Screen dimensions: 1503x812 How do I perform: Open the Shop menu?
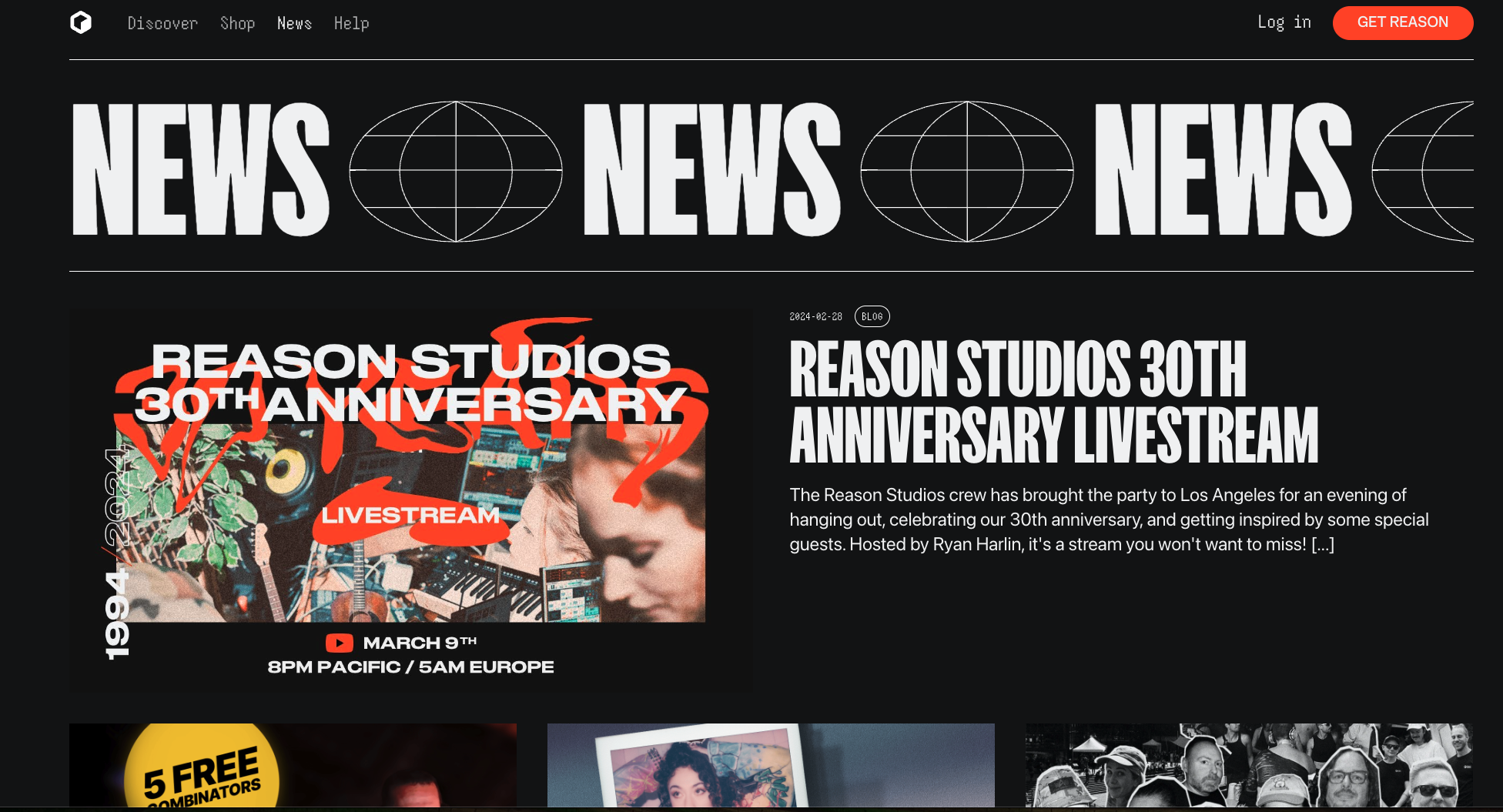237,23
